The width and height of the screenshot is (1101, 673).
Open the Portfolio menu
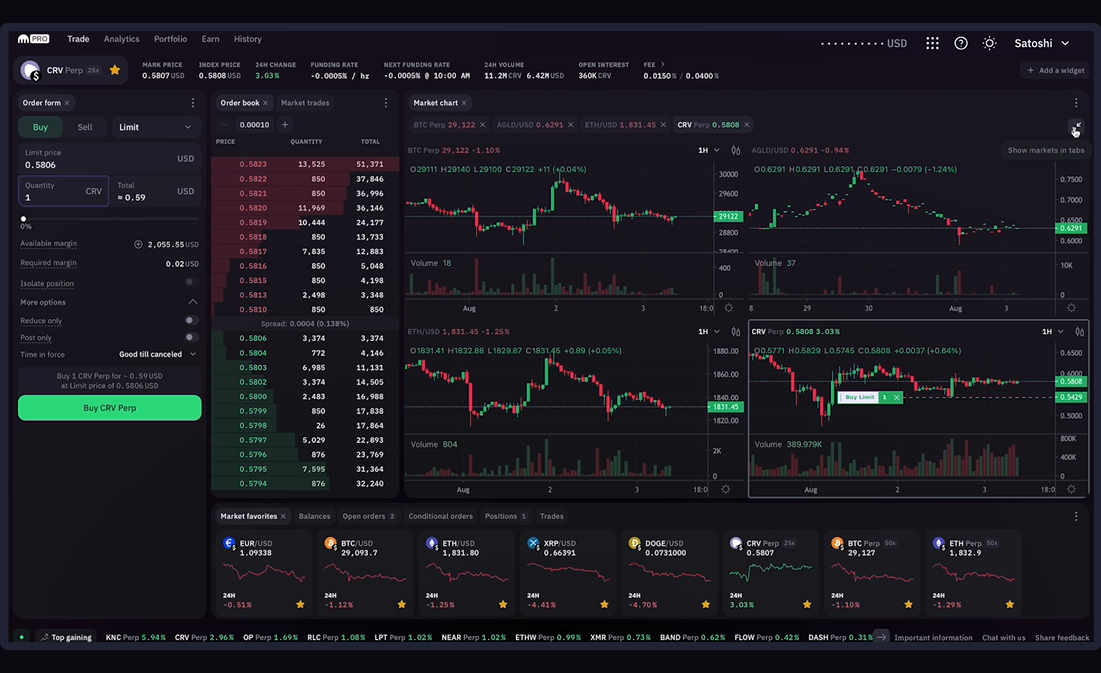pyautogui.click(x=170, y=39)
